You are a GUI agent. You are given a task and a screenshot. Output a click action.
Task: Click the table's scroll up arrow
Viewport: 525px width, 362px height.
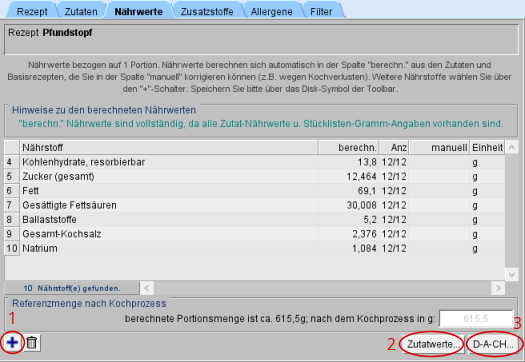coord(512,147)
